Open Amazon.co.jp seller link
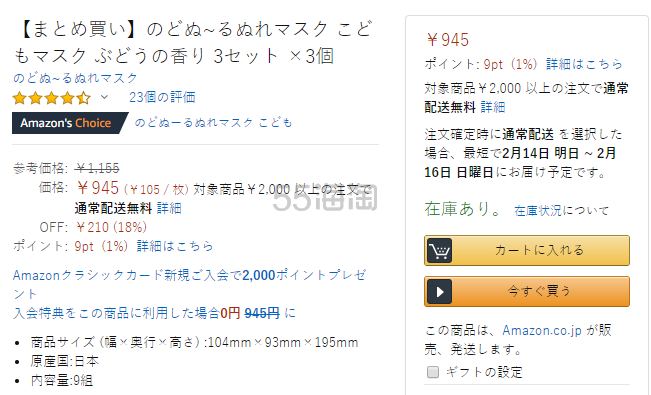Viewport: 651px width, 395px height. (x=542, y=331)
